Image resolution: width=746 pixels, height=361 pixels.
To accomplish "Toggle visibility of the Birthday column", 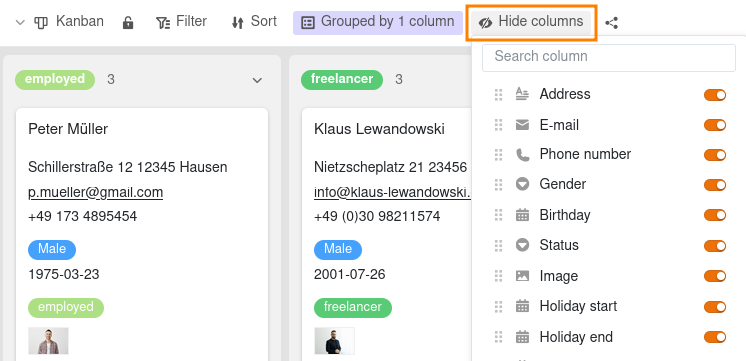I will click(715, 215).
